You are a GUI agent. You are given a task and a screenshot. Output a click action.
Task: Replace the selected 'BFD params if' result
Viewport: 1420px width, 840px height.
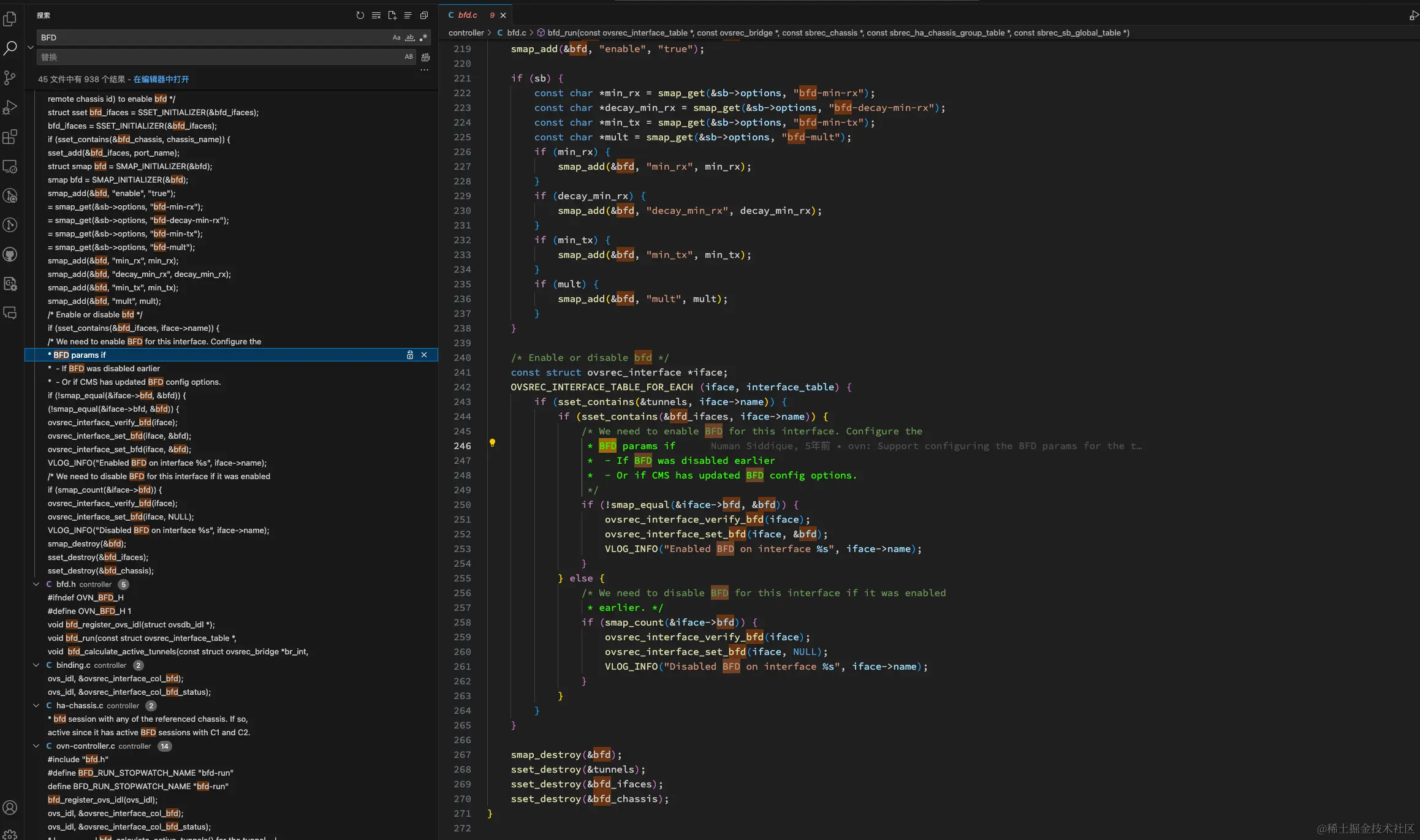click(x=410, y=355)
